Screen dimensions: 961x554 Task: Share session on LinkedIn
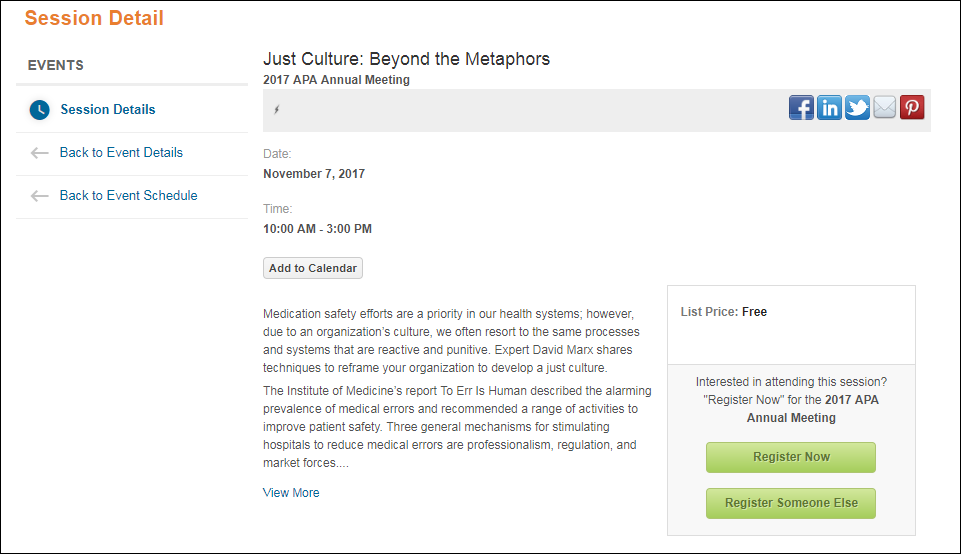(x=829, y=108)
